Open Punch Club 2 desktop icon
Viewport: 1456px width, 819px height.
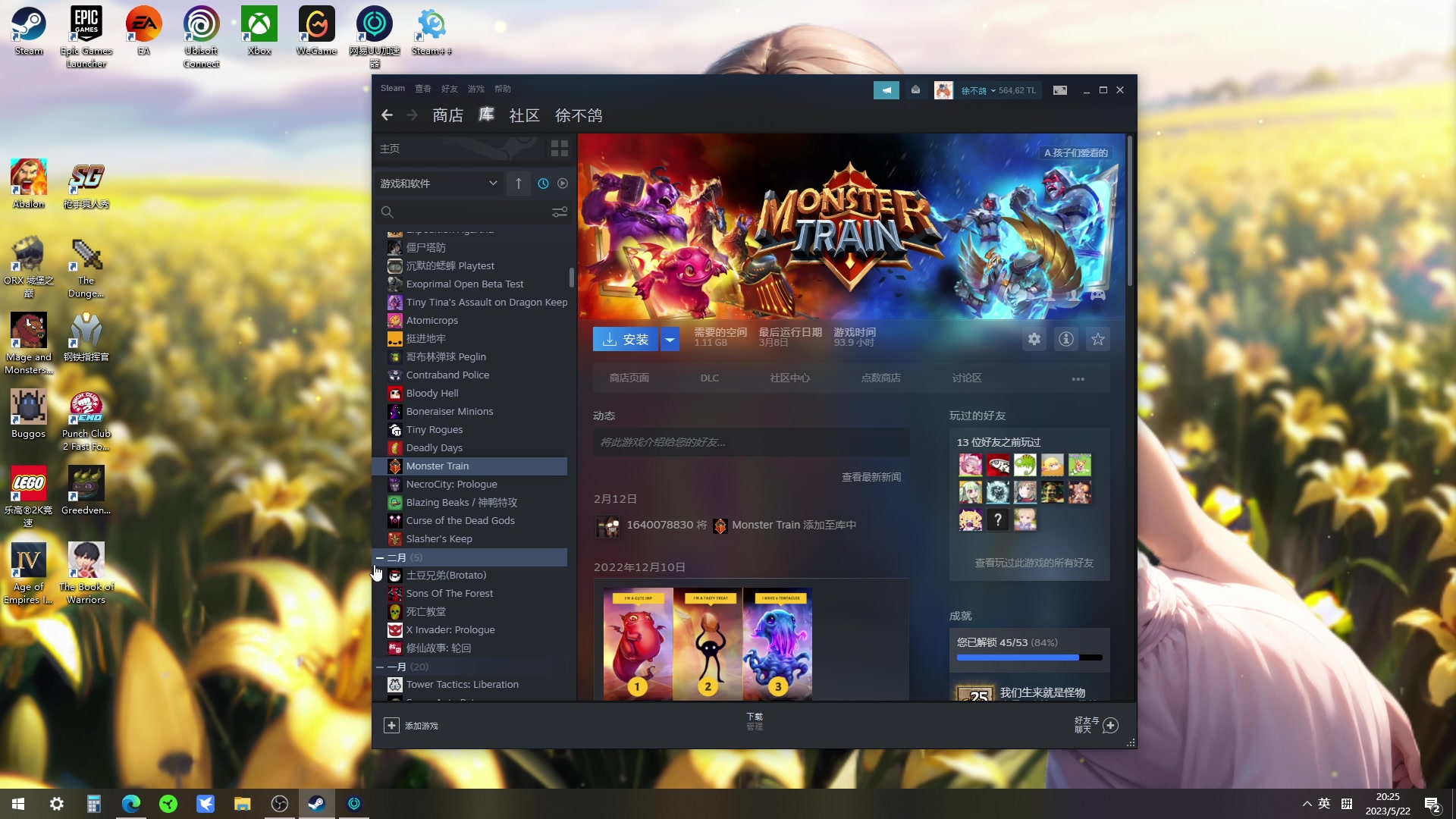(86, 420)
